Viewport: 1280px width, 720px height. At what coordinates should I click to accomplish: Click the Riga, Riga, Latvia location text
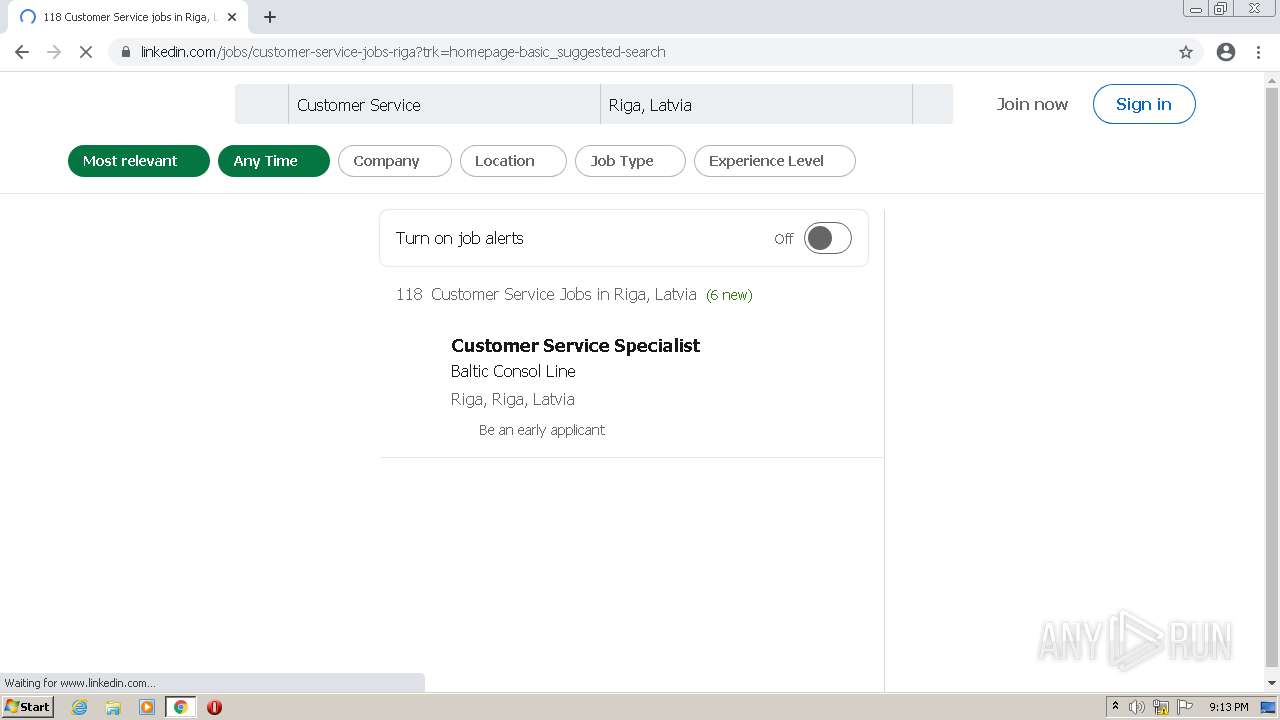pyautogui.click(x=512, y=399)
